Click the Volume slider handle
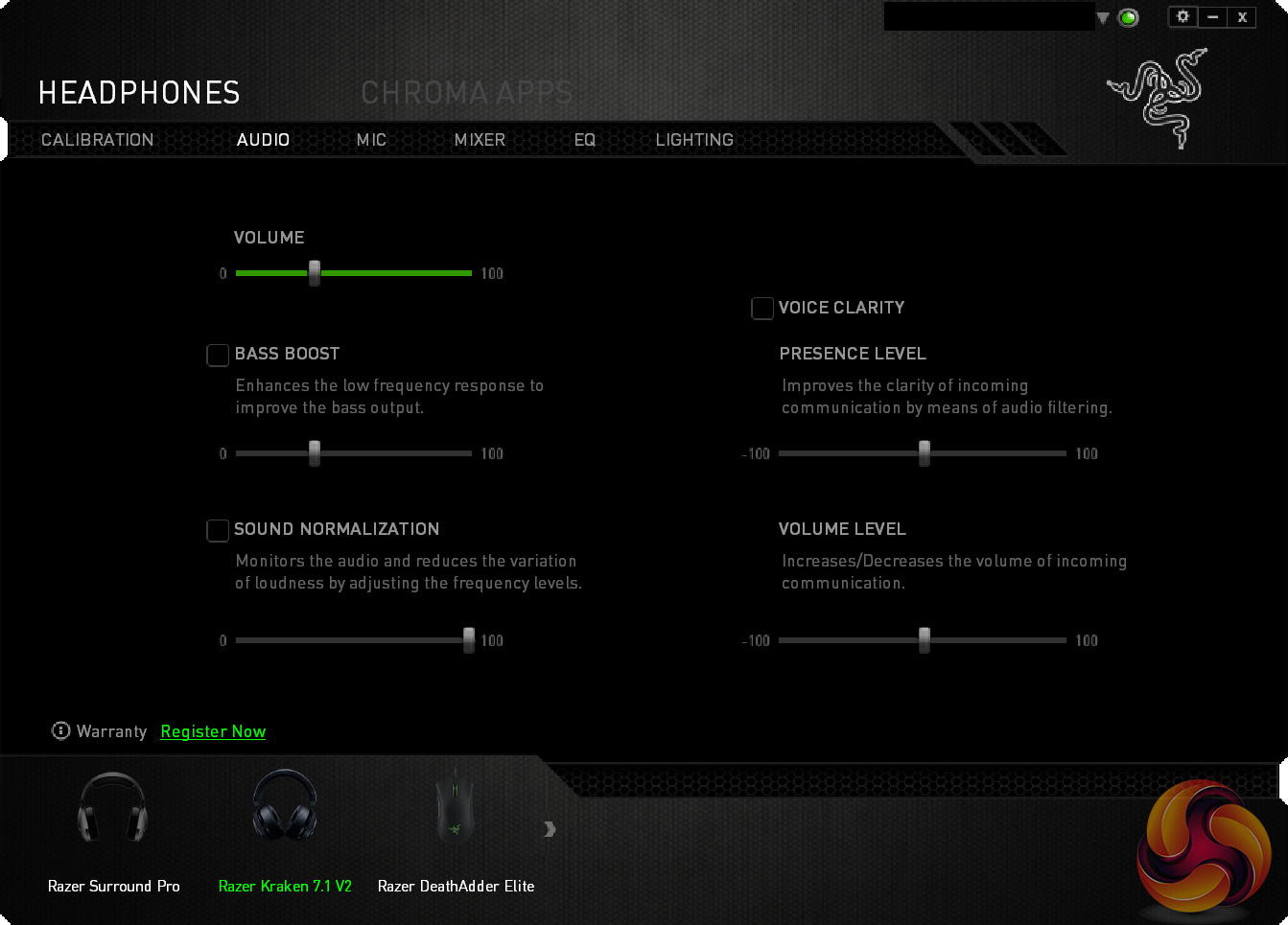Image resolution: width=1288 pixels, height=925 pixels. (x=315, y=273)
